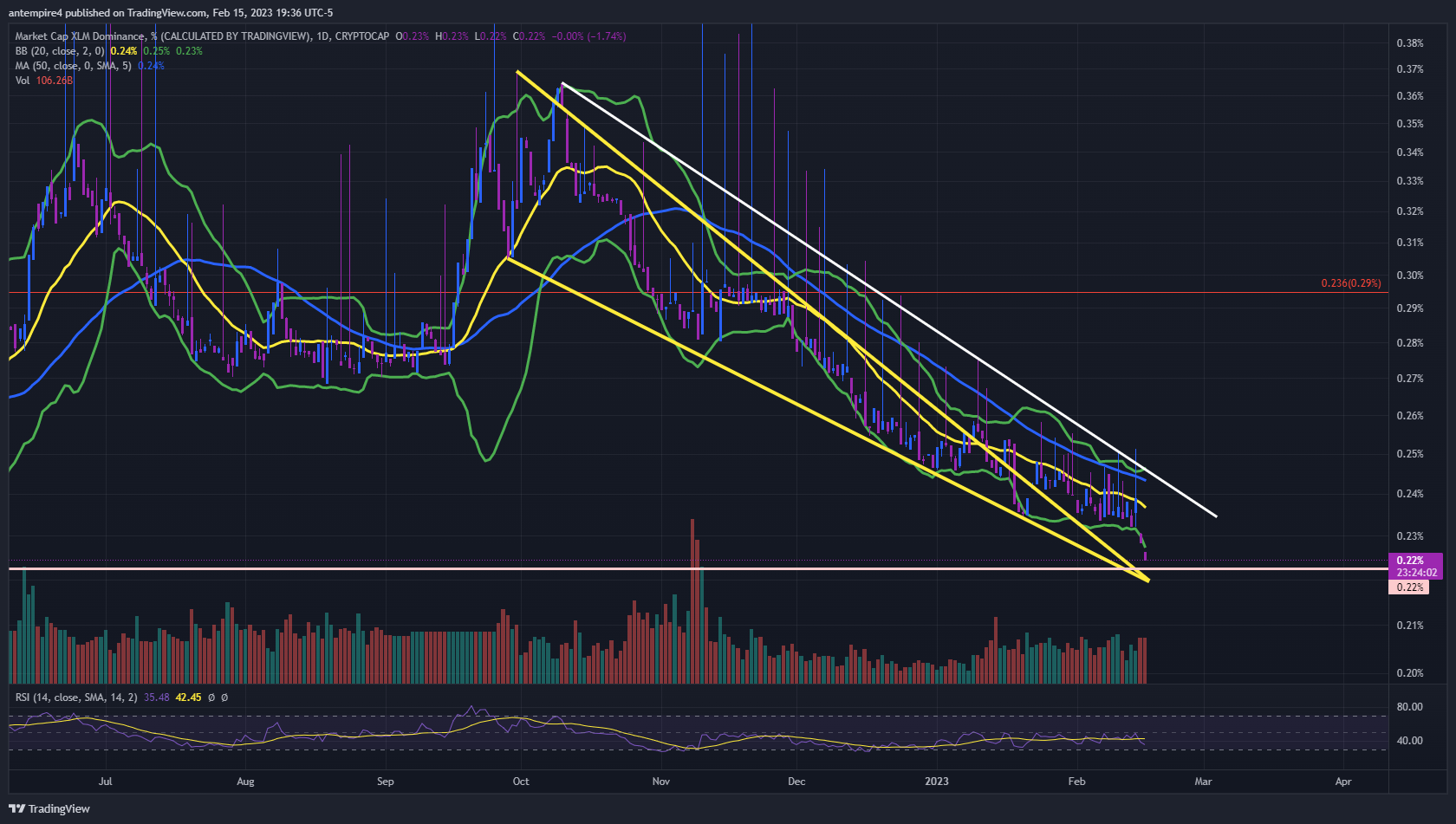
Task: Select the MA (50, close, 0, SMA, 5) indicator label
Action: pos(74,66)
